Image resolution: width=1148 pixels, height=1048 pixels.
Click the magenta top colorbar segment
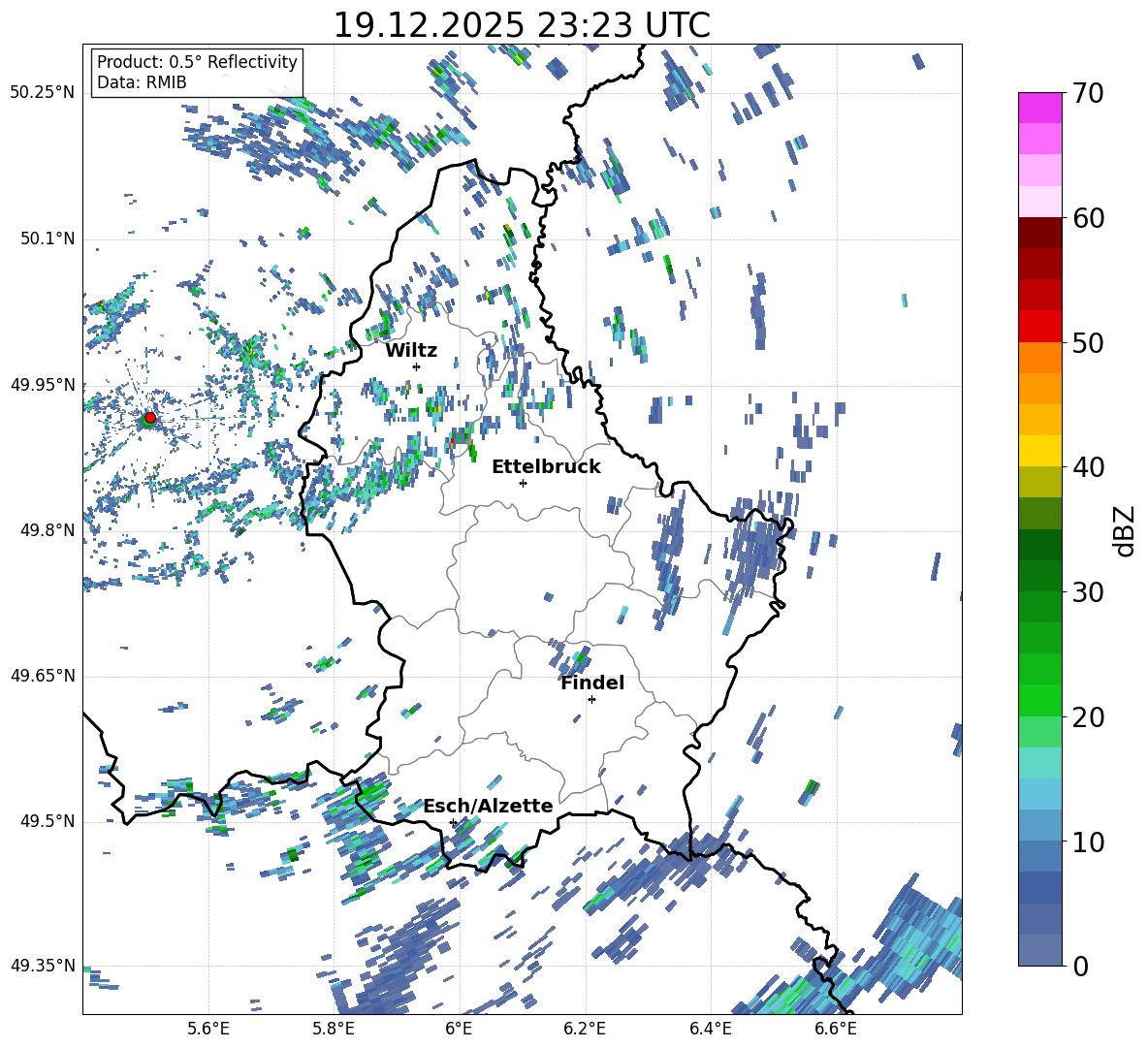[1039, 109]
